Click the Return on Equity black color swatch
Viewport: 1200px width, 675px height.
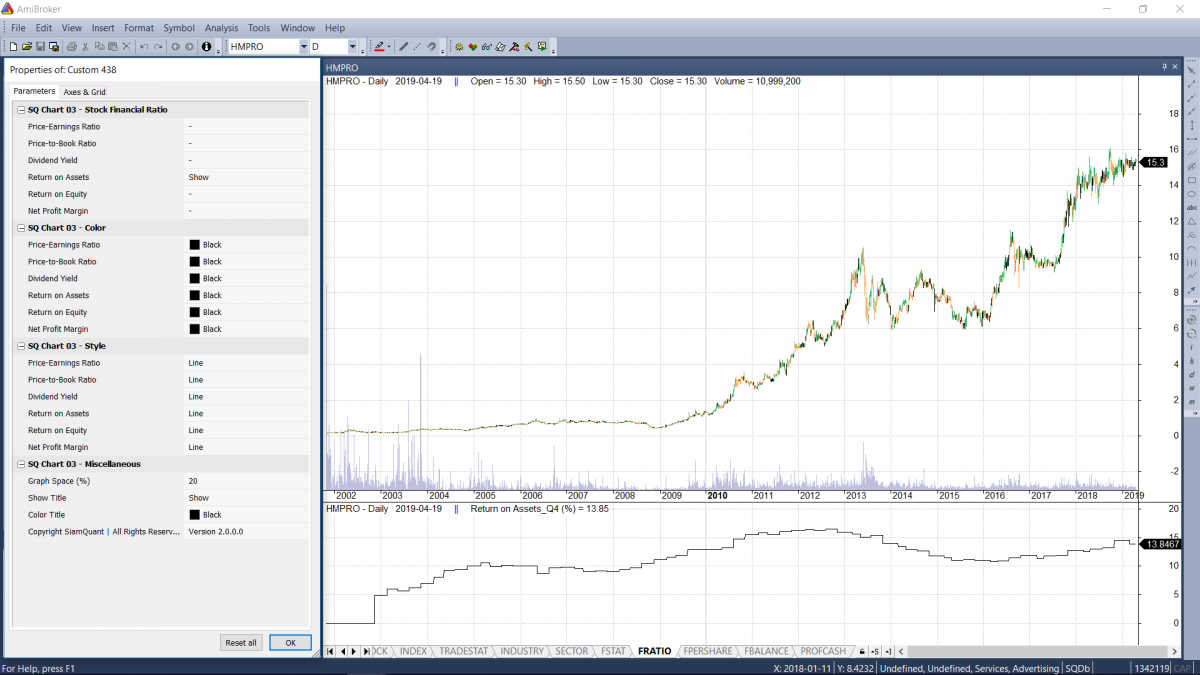point(194,312)
